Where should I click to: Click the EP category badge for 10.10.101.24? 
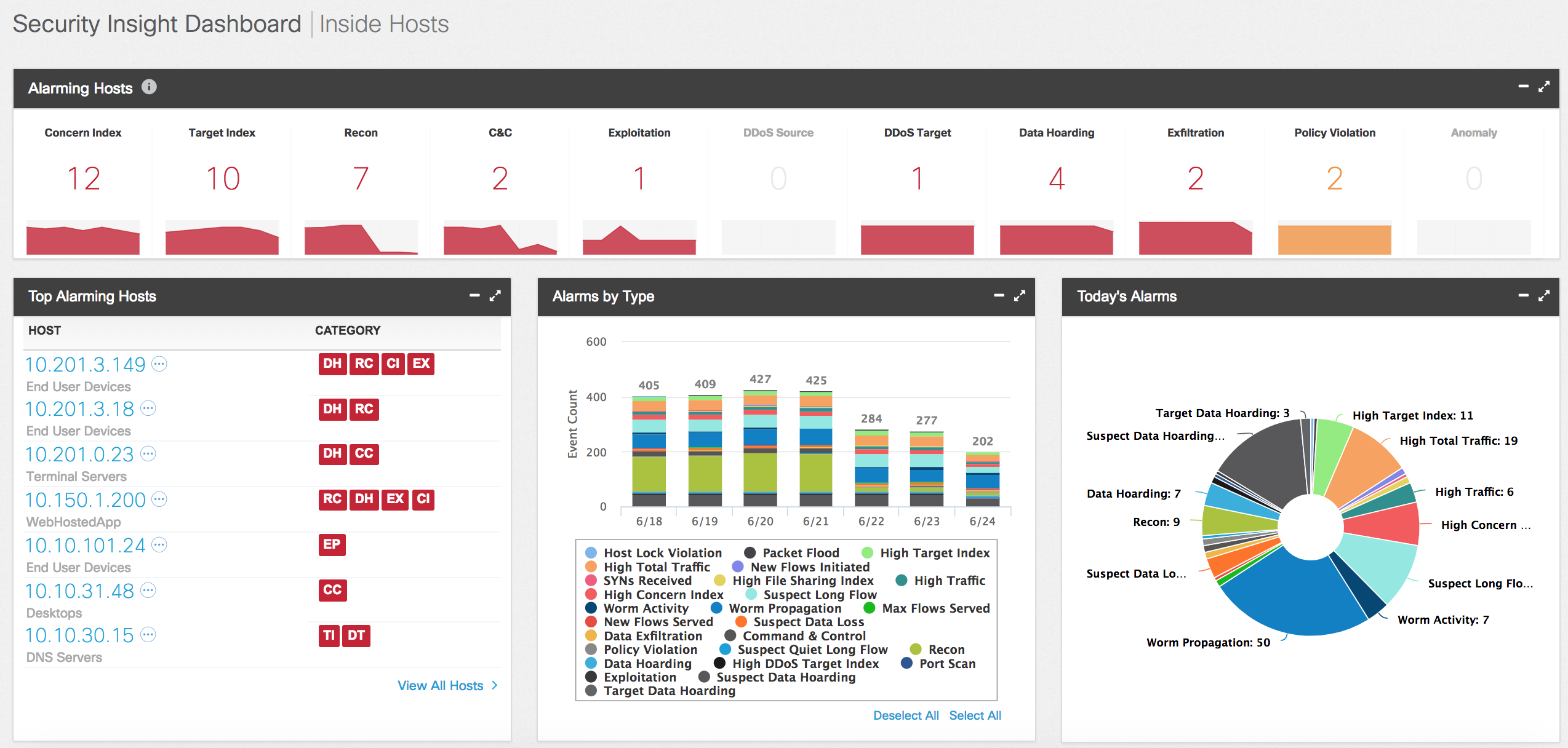pyautogui.click(x=332, y=544)
